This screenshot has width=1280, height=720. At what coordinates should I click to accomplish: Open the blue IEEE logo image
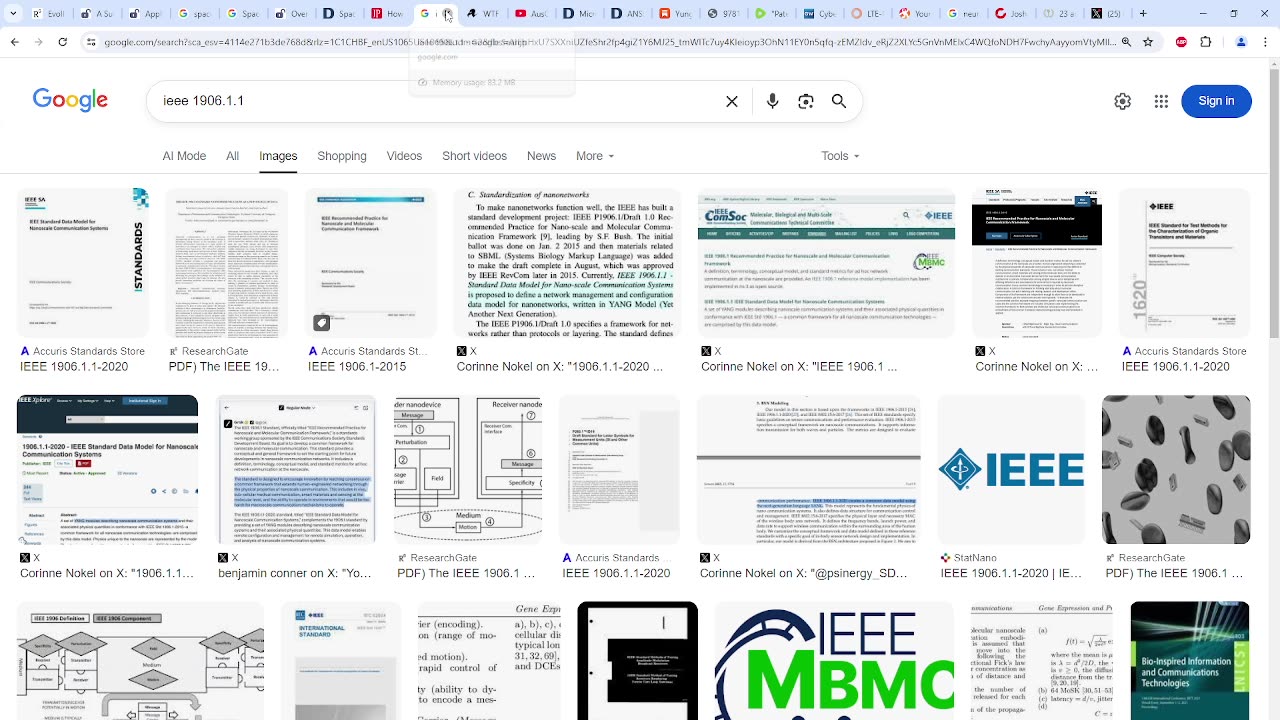pos(1011,470)
